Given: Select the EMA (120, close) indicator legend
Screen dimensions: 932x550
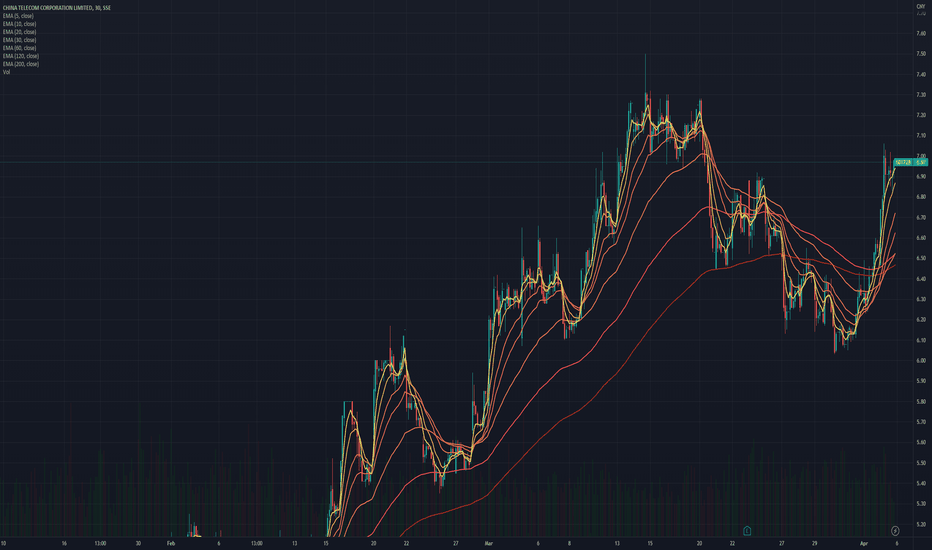Looking at the screenshot, I should pyautogui.click(x=21, y=56).
